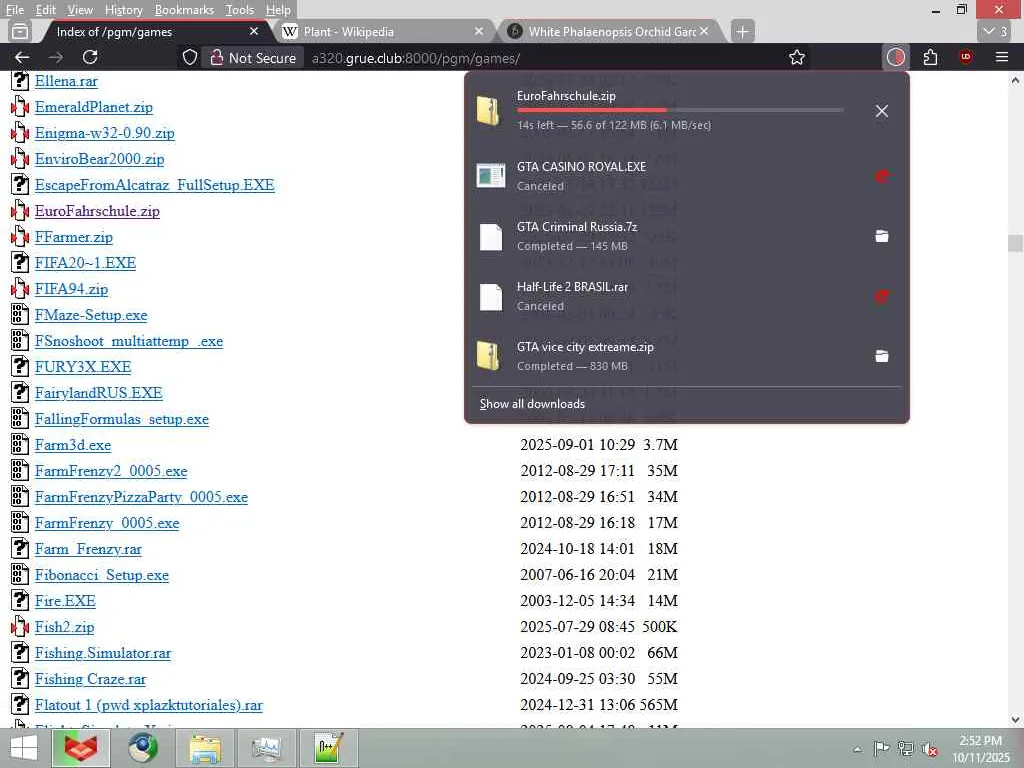Open the tab overview button left of tabs

(20, 31)
